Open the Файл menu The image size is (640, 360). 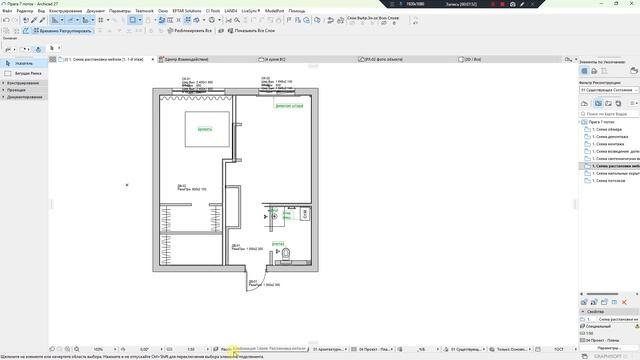[7, 11]
